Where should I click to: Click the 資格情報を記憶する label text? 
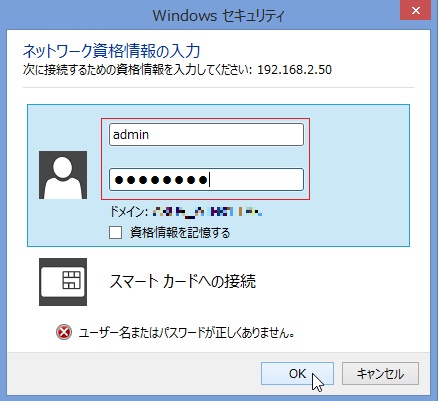point(180,233)
